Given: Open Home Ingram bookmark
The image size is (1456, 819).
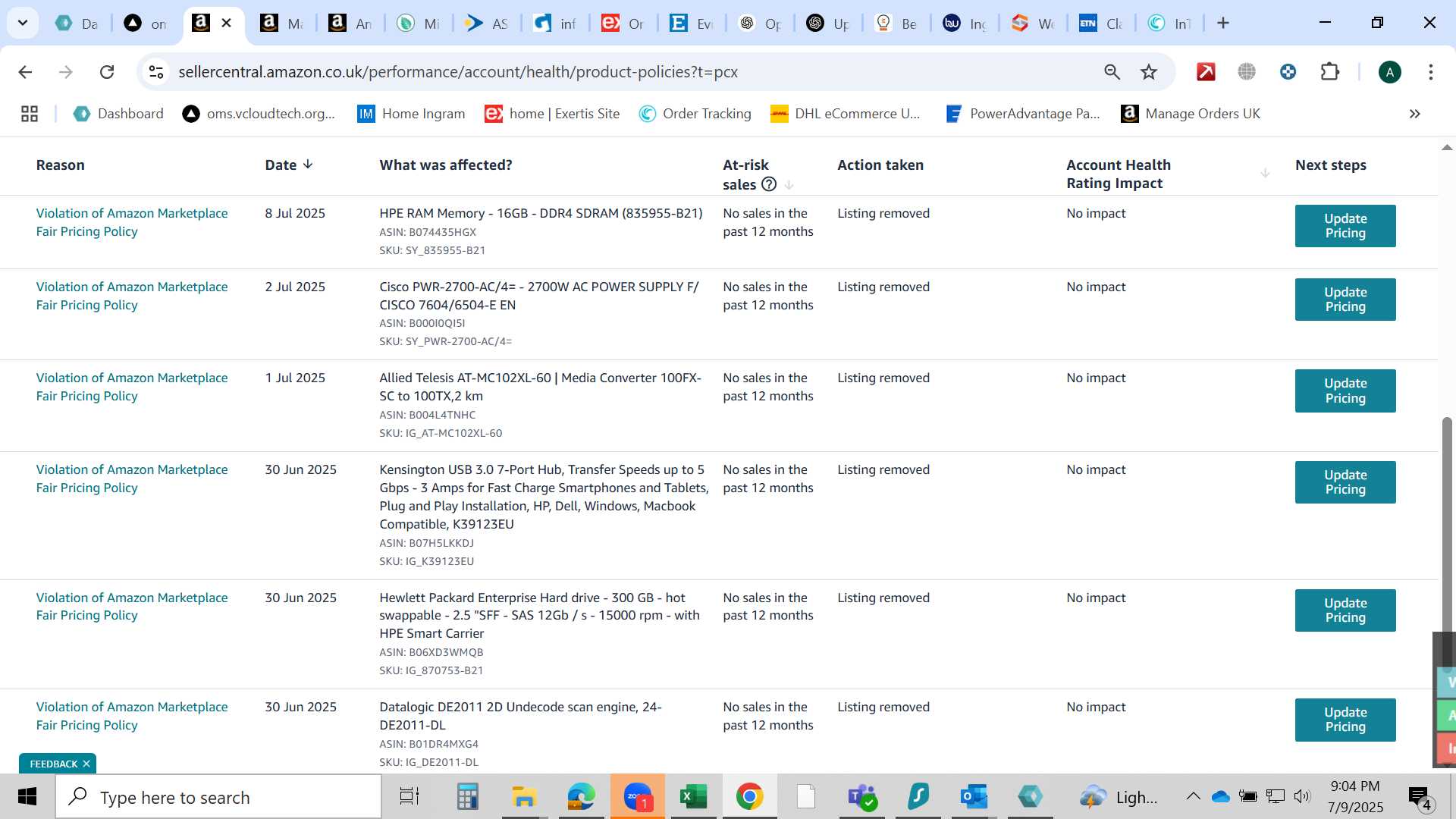Looking at the screenshot, I should pyautogui.click(x=411, y=114).
